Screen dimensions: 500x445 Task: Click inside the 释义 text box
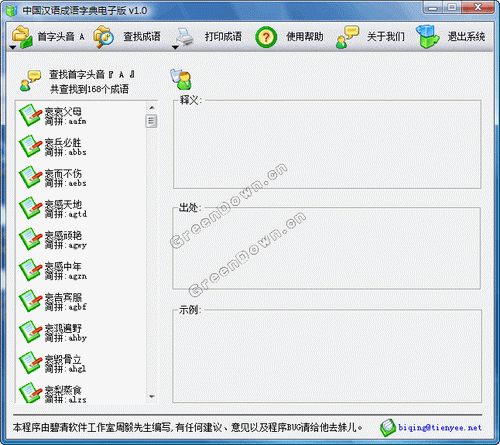pos(327,145)
